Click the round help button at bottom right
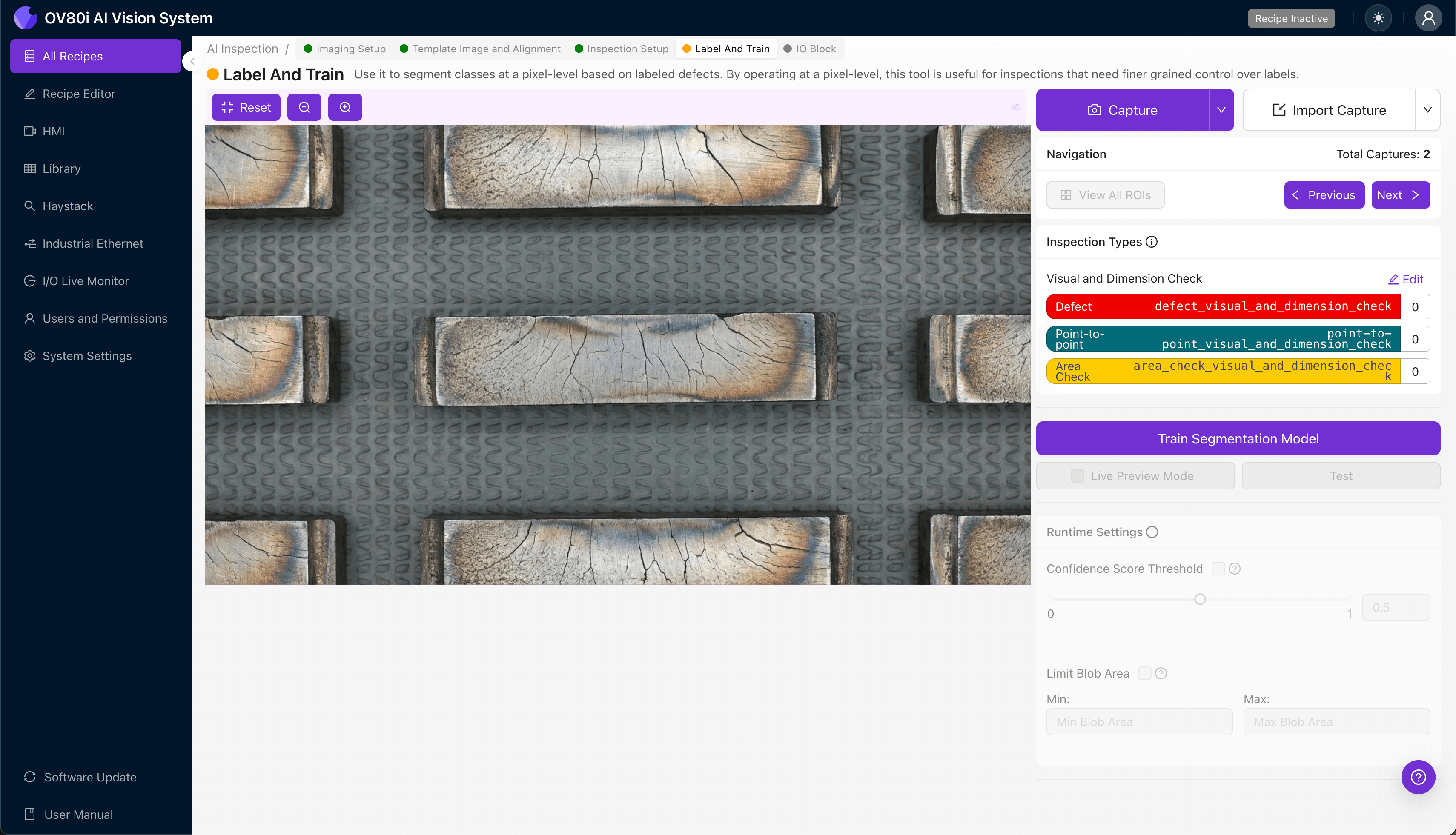 1418,777
